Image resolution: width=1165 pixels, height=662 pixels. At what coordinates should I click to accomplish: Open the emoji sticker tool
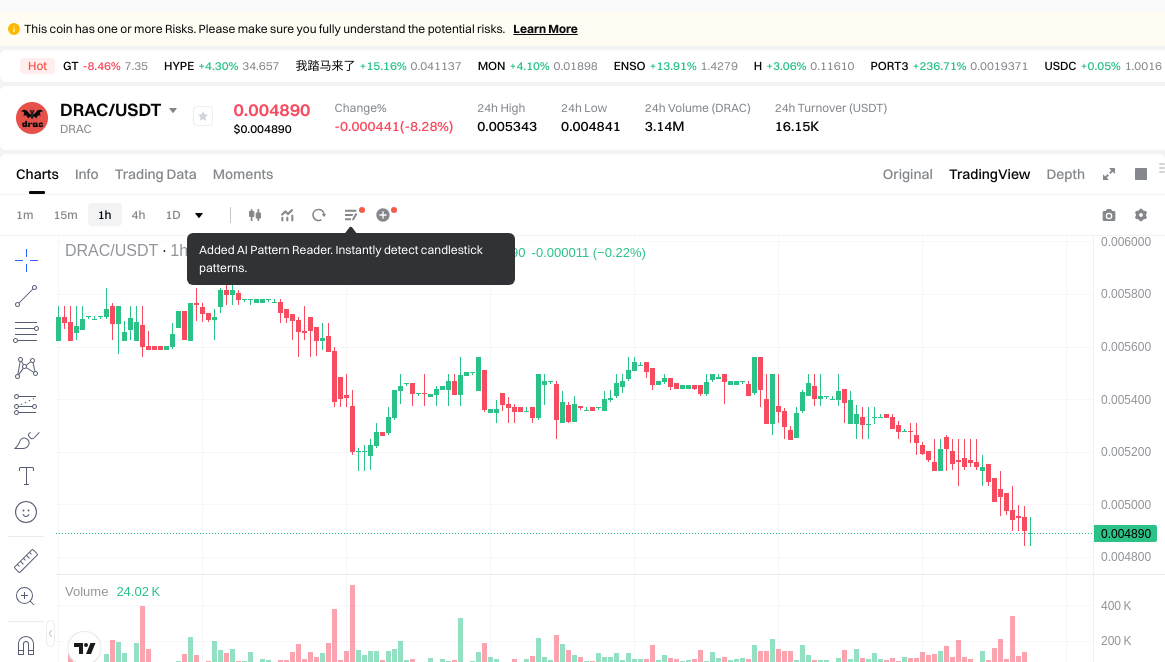[x=26, y=512]
